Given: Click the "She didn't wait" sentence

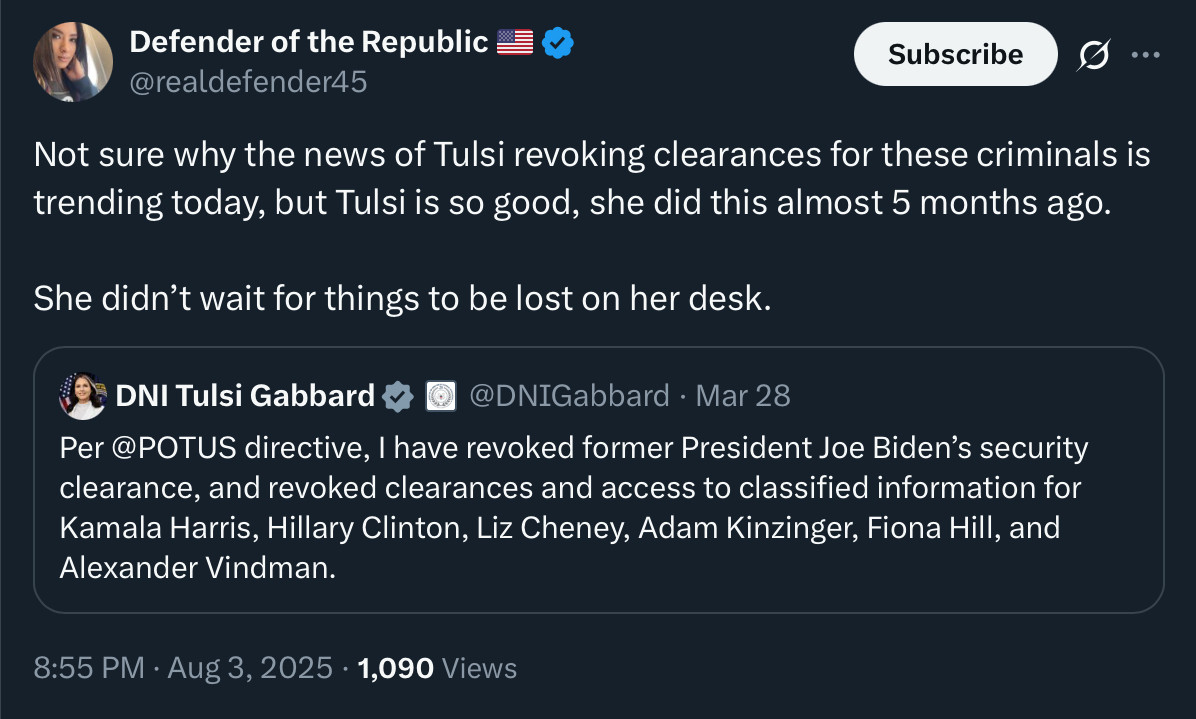Looking at the screenshot, I should [402, 298].
